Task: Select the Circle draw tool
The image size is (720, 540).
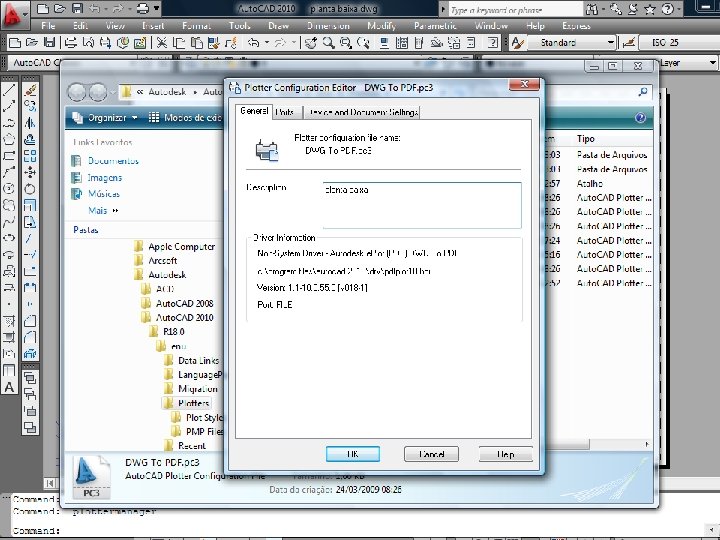Action: (9, 189)
